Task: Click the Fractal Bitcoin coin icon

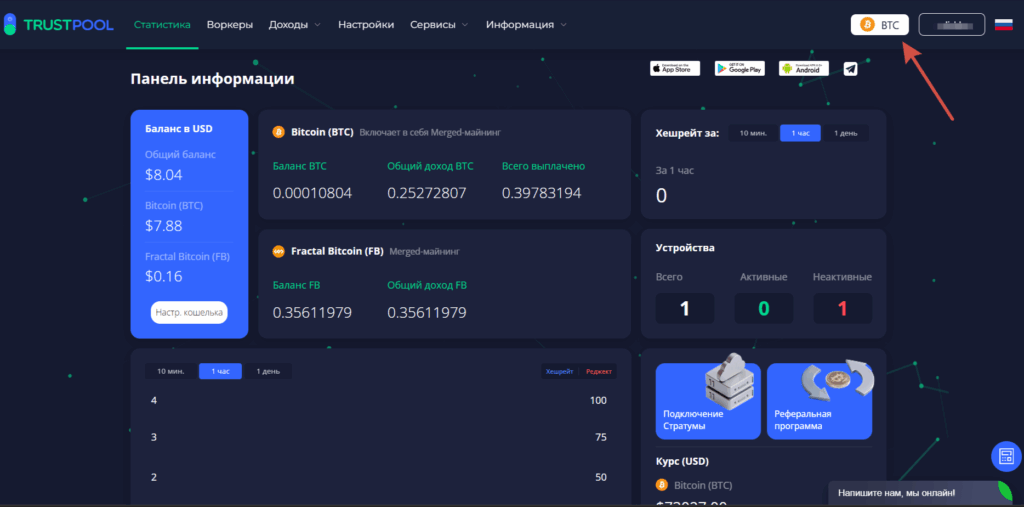Action: tap(279, 251)
